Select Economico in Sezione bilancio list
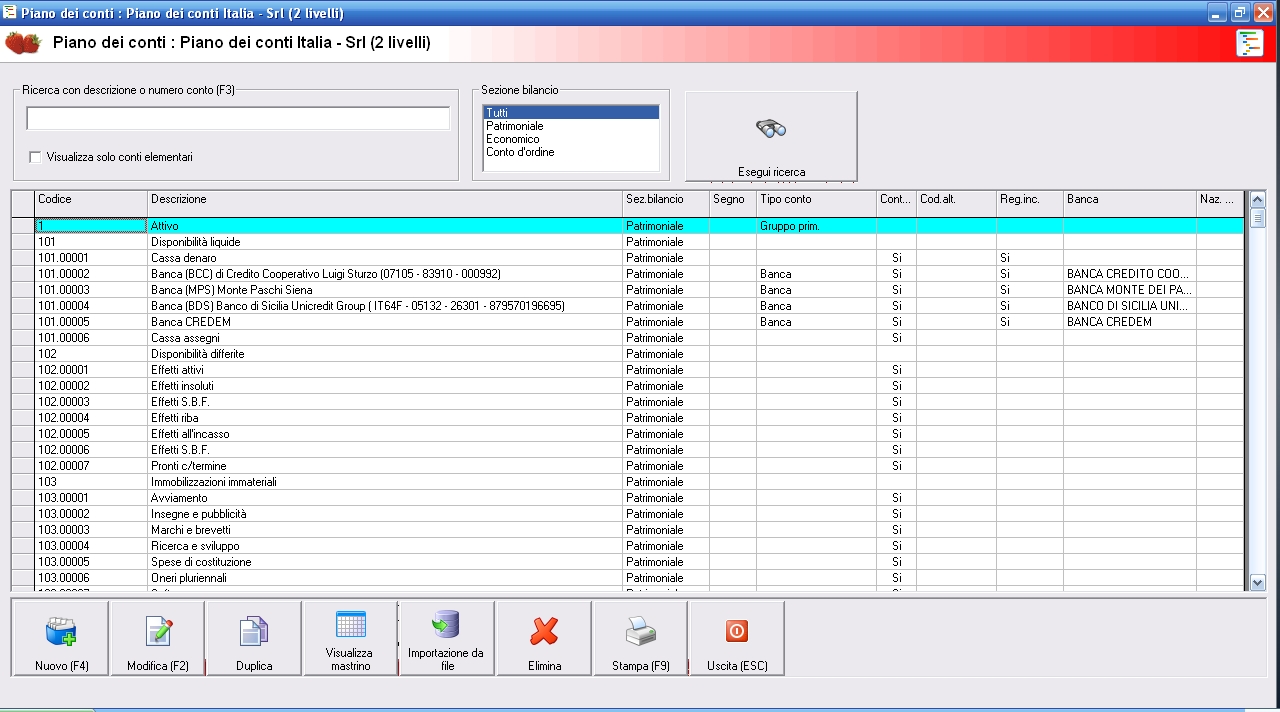 click(571, 139)
